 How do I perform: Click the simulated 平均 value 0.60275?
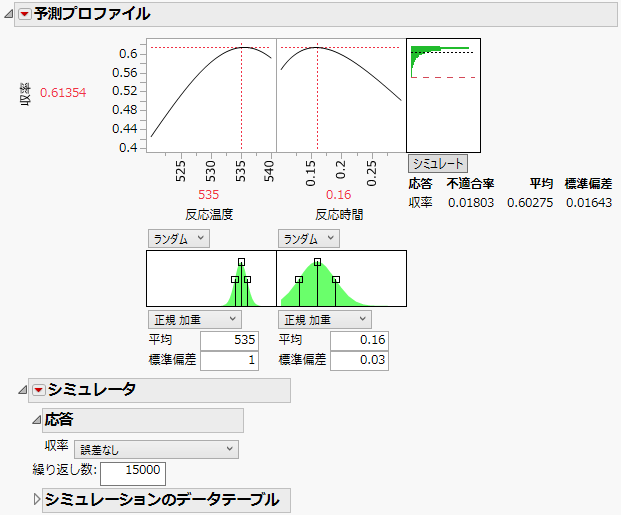click(530, 203)
